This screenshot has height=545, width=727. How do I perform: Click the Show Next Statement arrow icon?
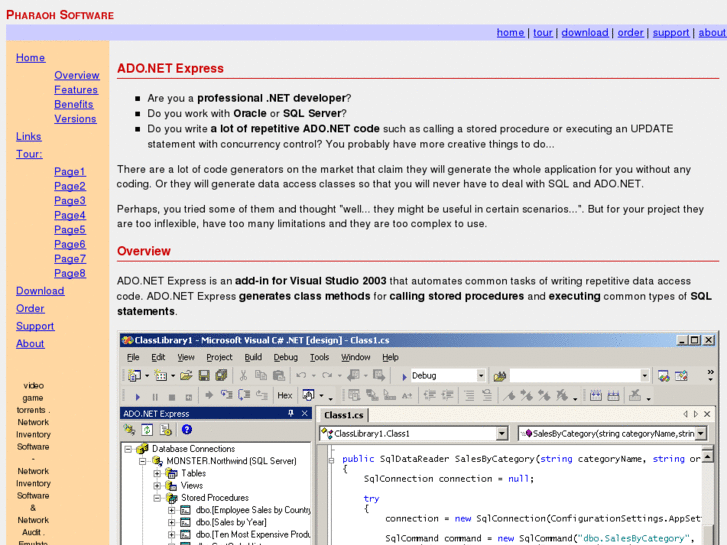[209, 395]
